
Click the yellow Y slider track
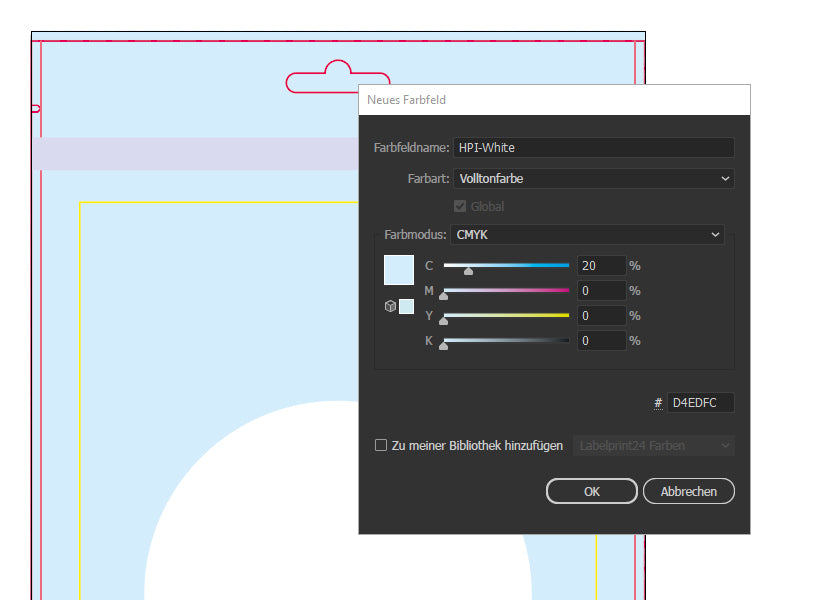click(506, 316)
